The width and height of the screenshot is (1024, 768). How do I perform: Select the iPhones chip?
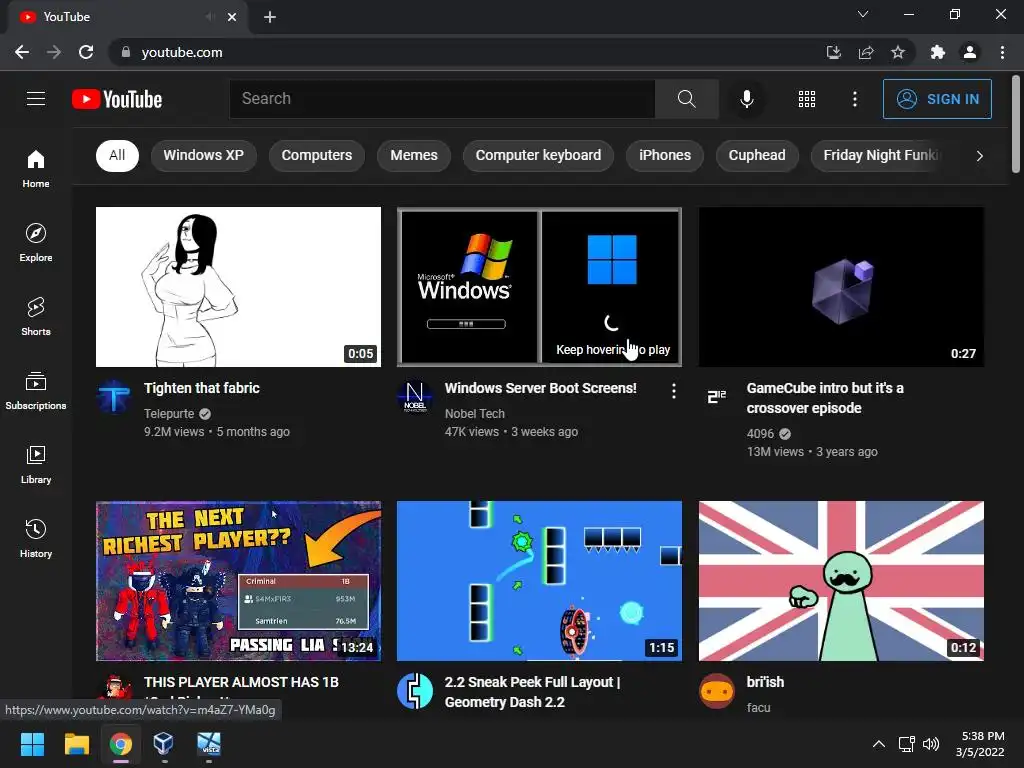click(665, 155)
